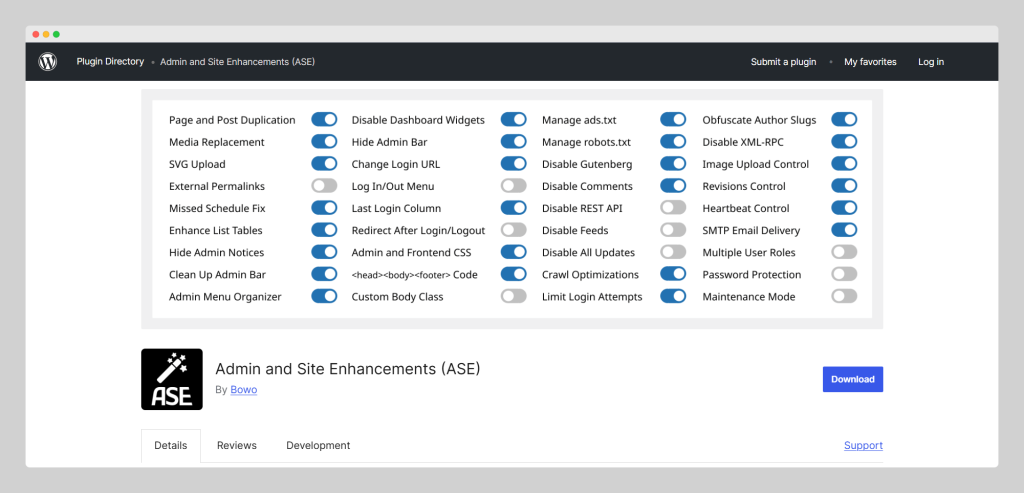Toggle Crawl Optimizations switch
This screenshot has height=493, width=1024.
pyautogui.click(x=673, y=274)
